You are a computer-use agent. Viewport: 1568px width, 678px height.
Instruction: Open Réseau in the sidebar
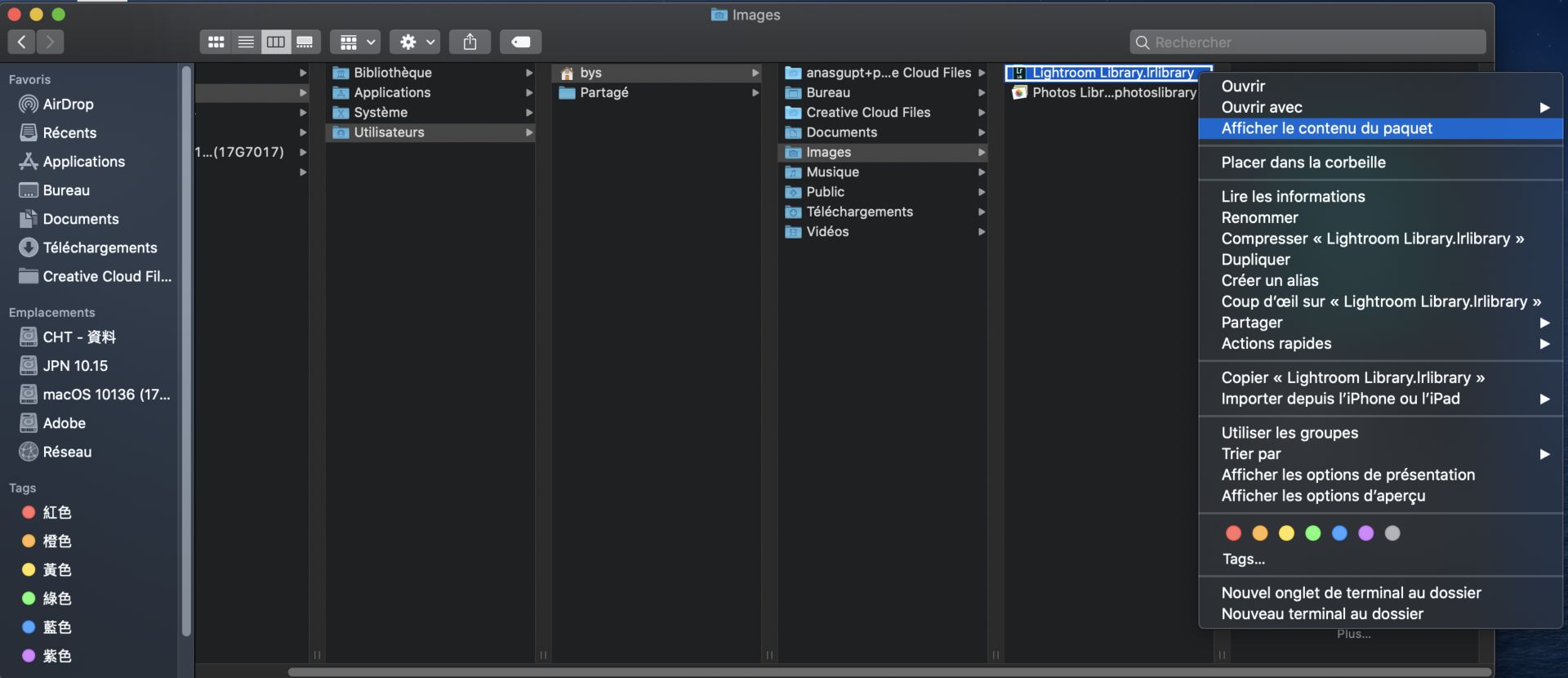click(55, 452)
